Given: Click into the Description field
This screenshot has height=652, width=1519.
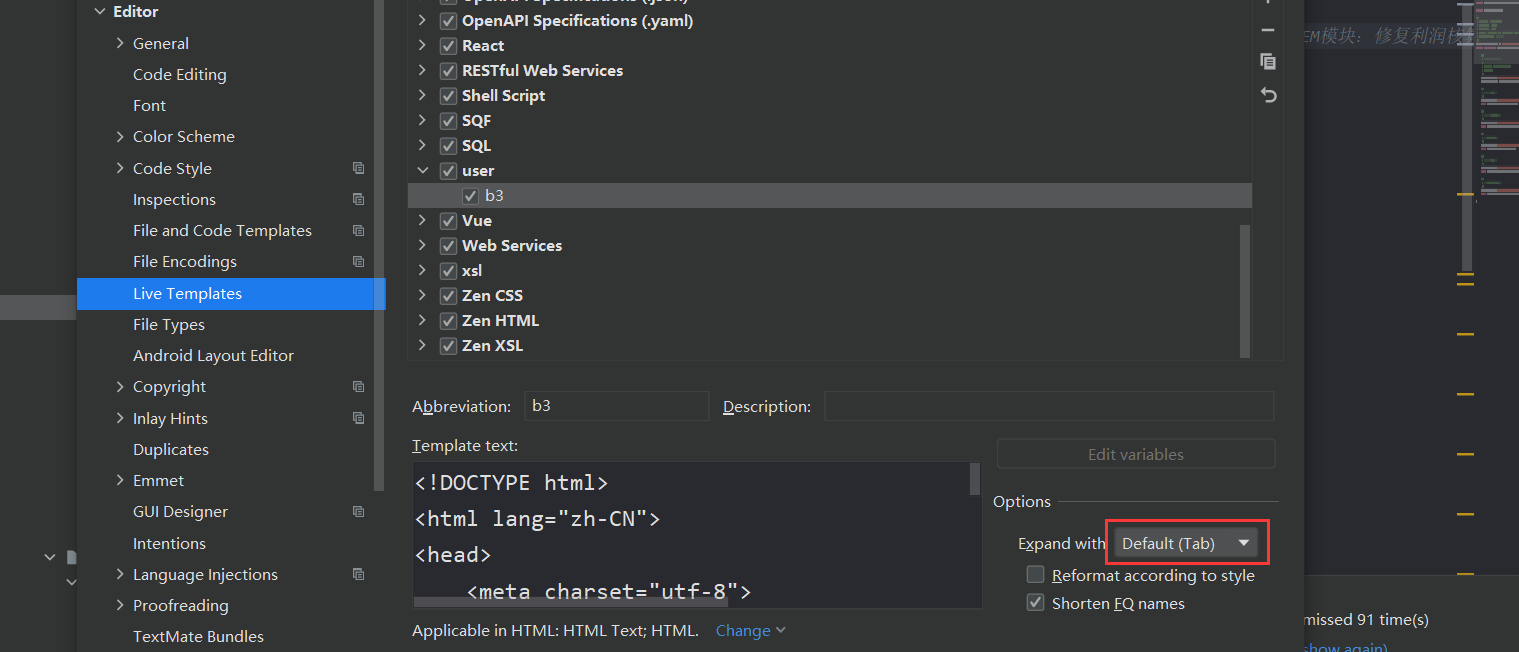Looking at the screenshot, I should pyautogui.click(x=1048, y=406).
